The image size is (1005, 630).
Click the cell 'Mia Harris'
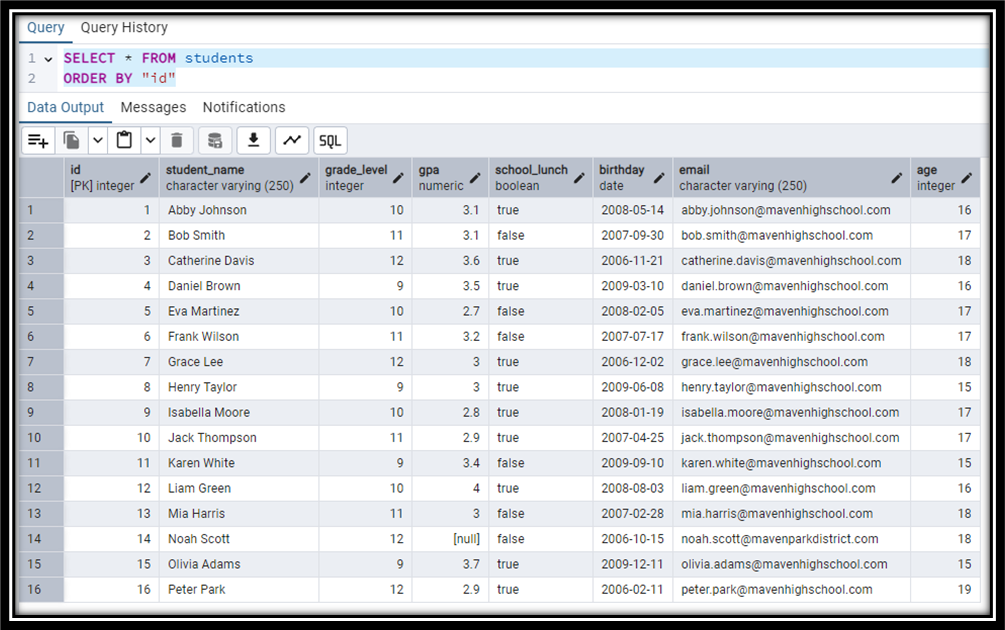click(239, 513)
